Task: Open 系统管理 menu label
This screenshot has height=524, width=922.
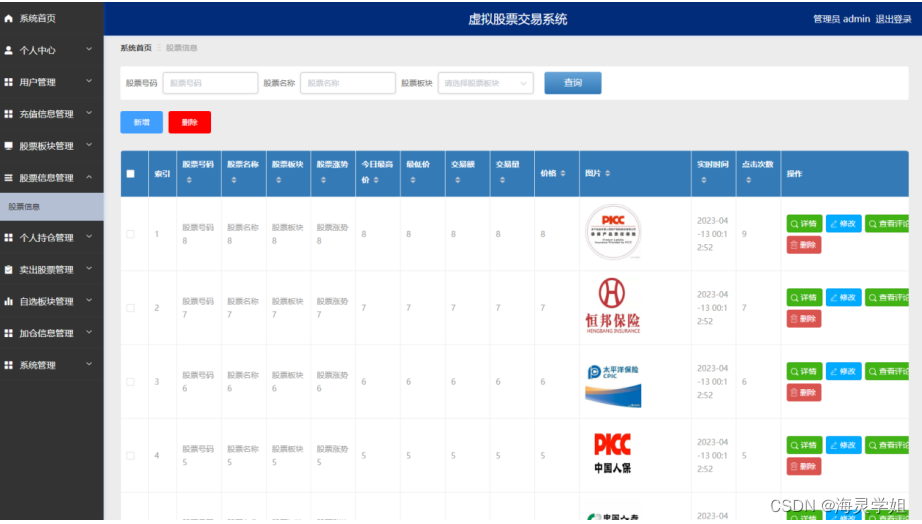Action: tap(38, 365)
